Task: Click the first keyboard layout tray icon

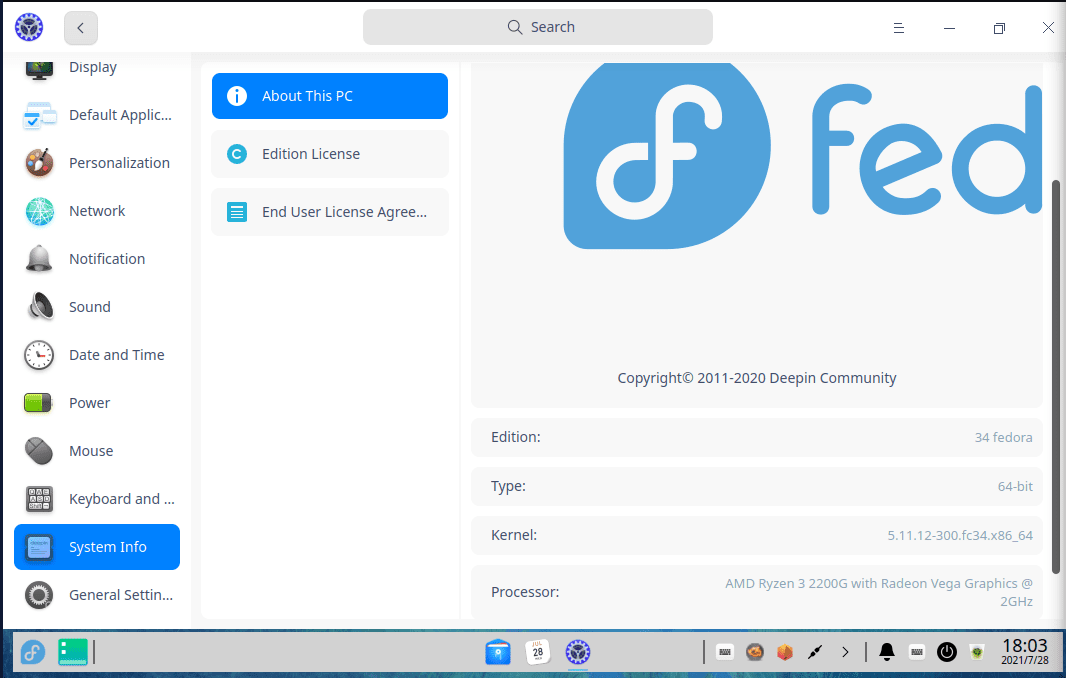Action: 725,652
